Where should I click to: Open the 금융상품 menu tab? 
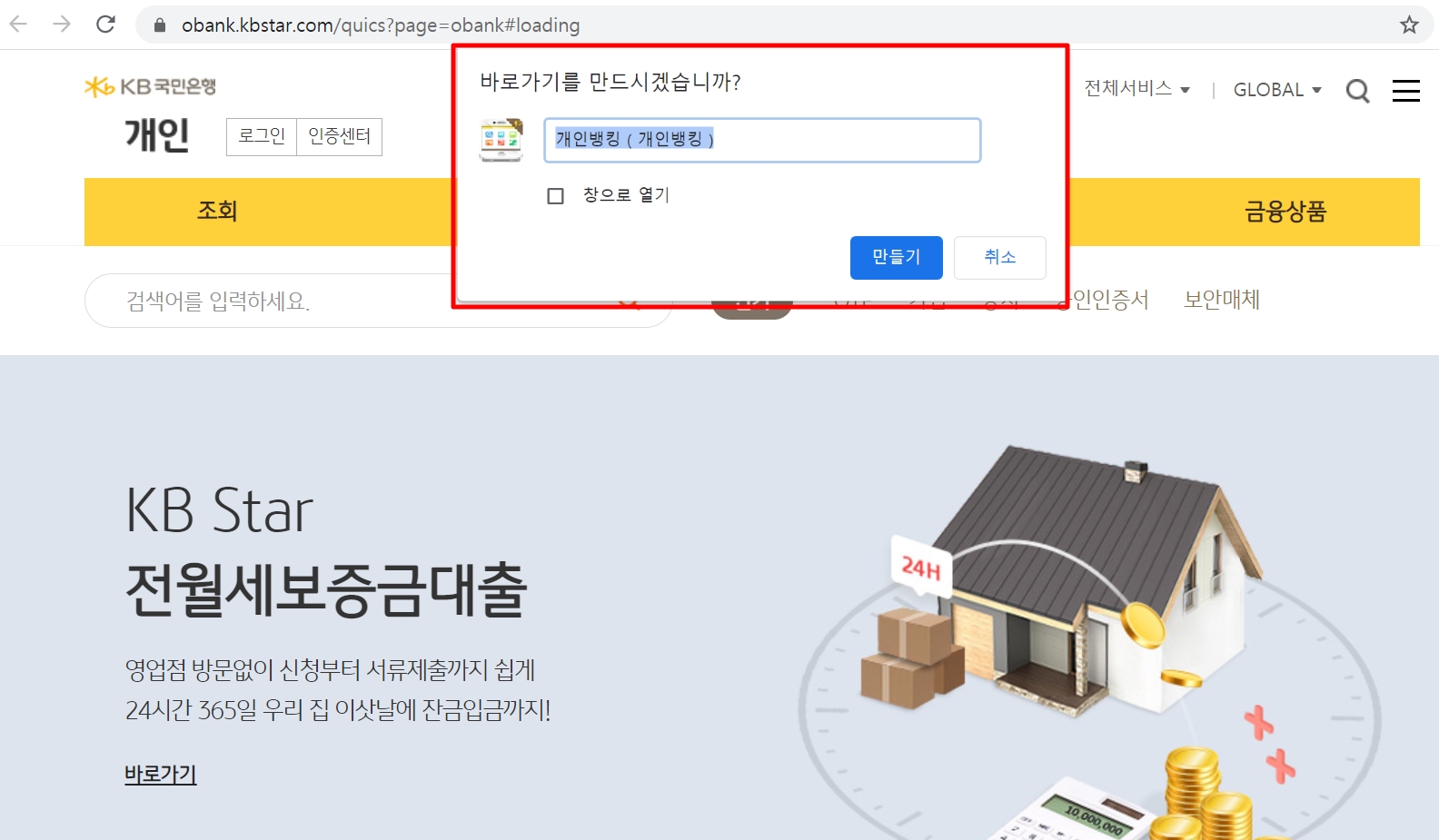(x=1285, y=212)
